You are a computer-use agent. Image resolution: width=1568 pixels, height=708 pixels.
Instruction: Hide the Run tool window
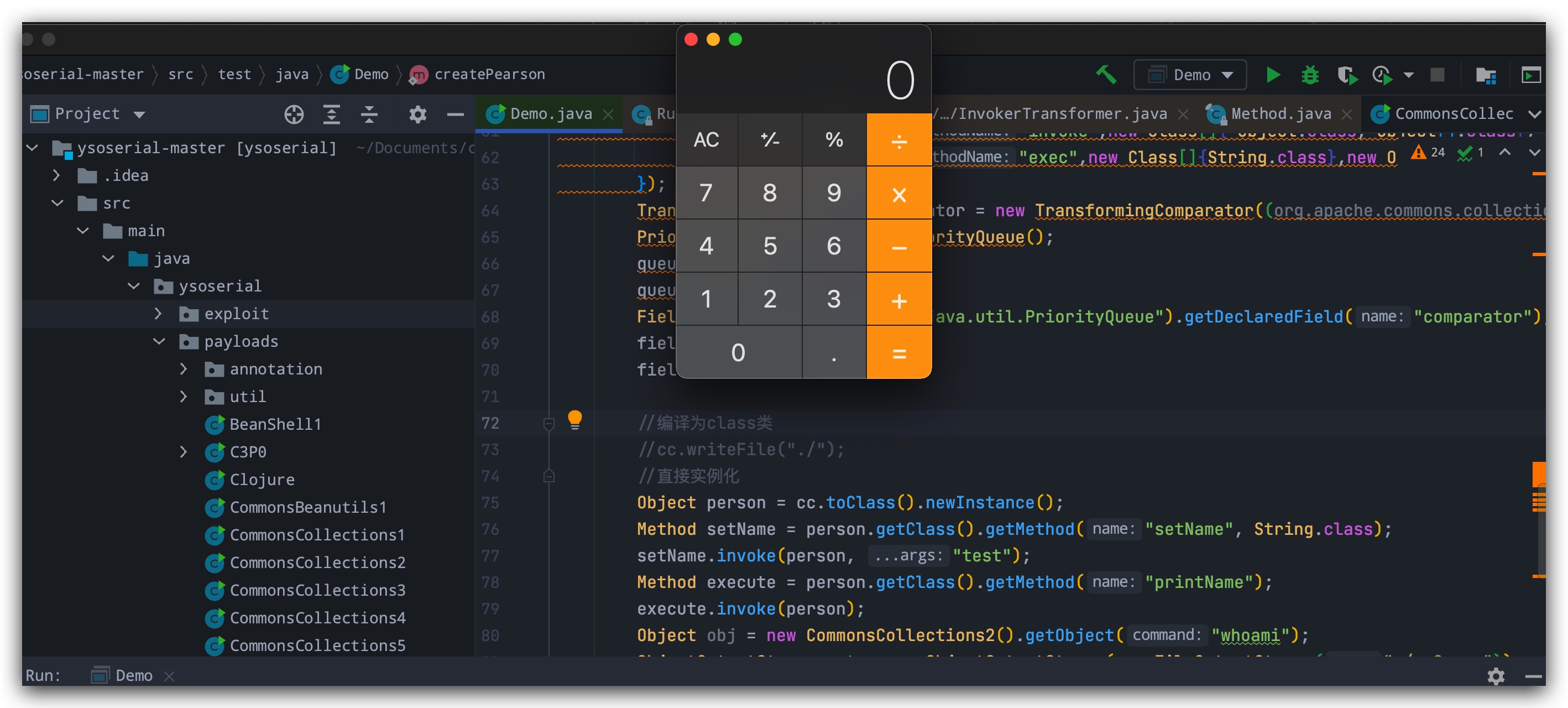click(x=1534, y=676)
